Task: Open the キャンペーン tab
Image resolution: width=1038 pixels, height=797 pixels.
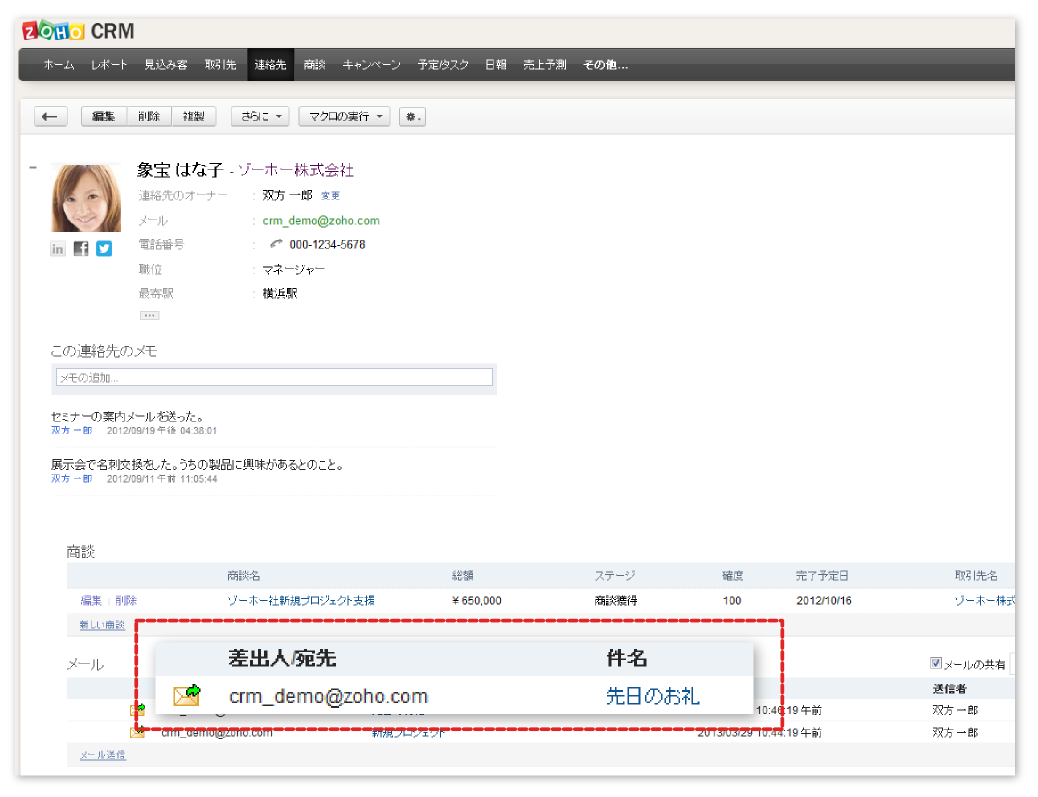Action: 371,65
